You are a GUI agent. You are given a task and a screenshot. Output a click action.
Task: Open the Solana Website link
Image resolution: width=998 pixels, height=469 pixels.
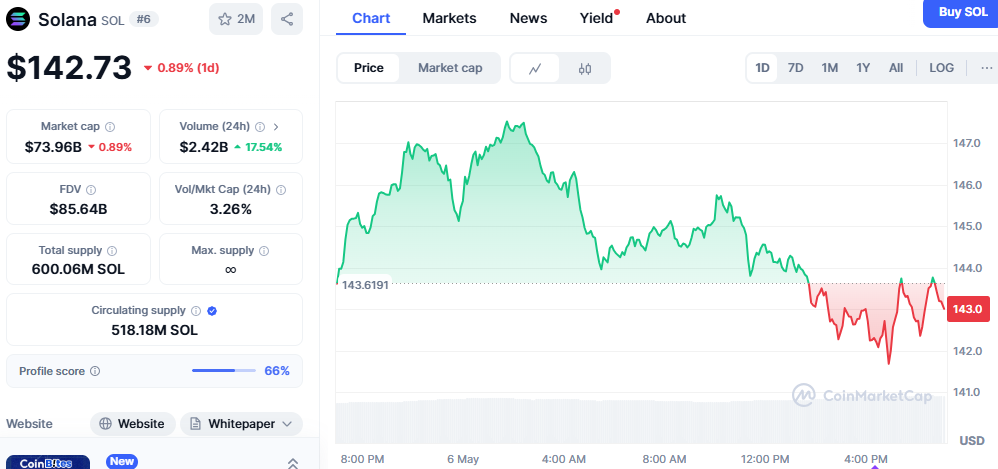(133, 424)
